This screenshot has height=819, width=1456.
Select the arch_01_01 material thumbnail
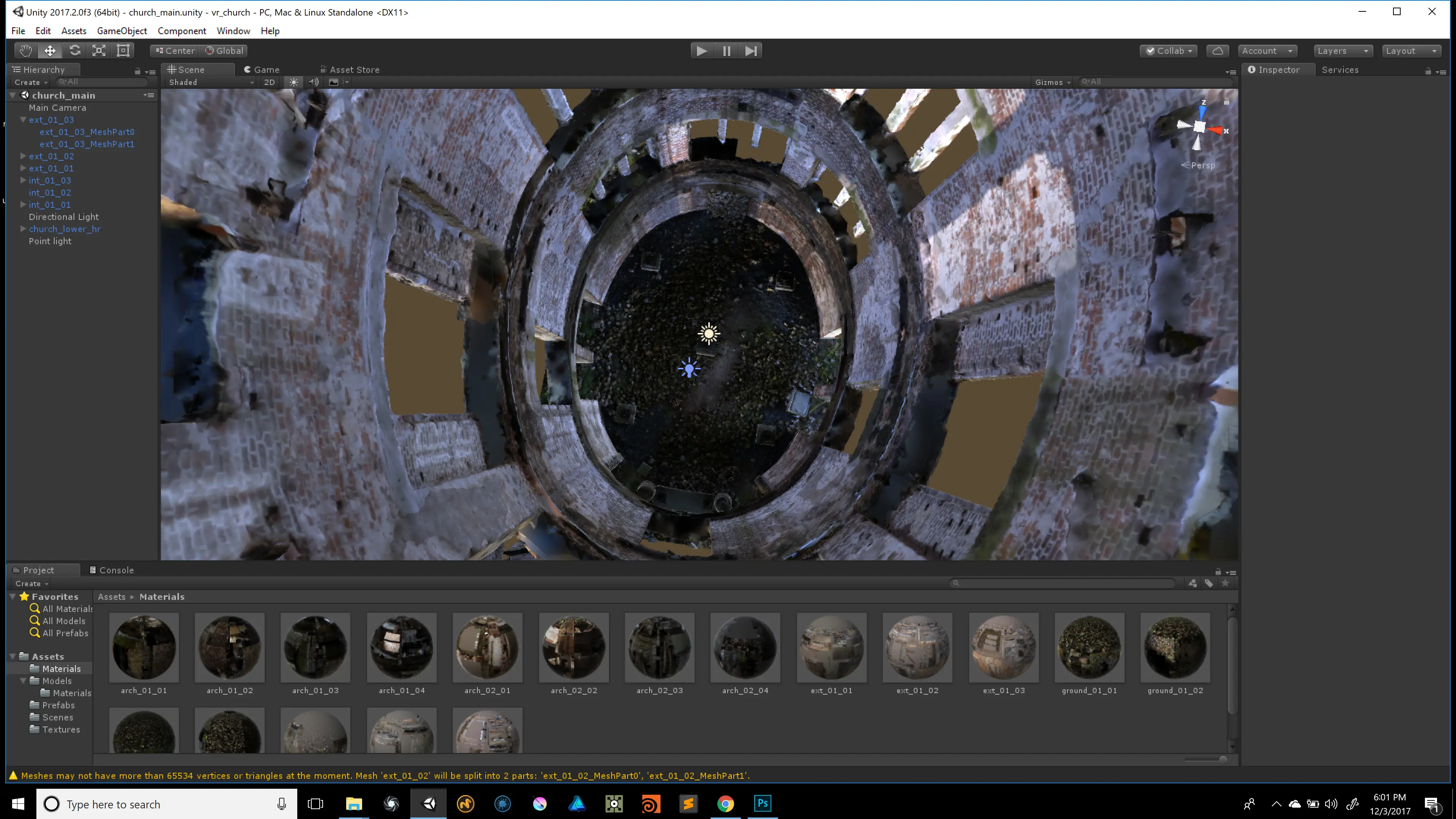click(144, 647)
